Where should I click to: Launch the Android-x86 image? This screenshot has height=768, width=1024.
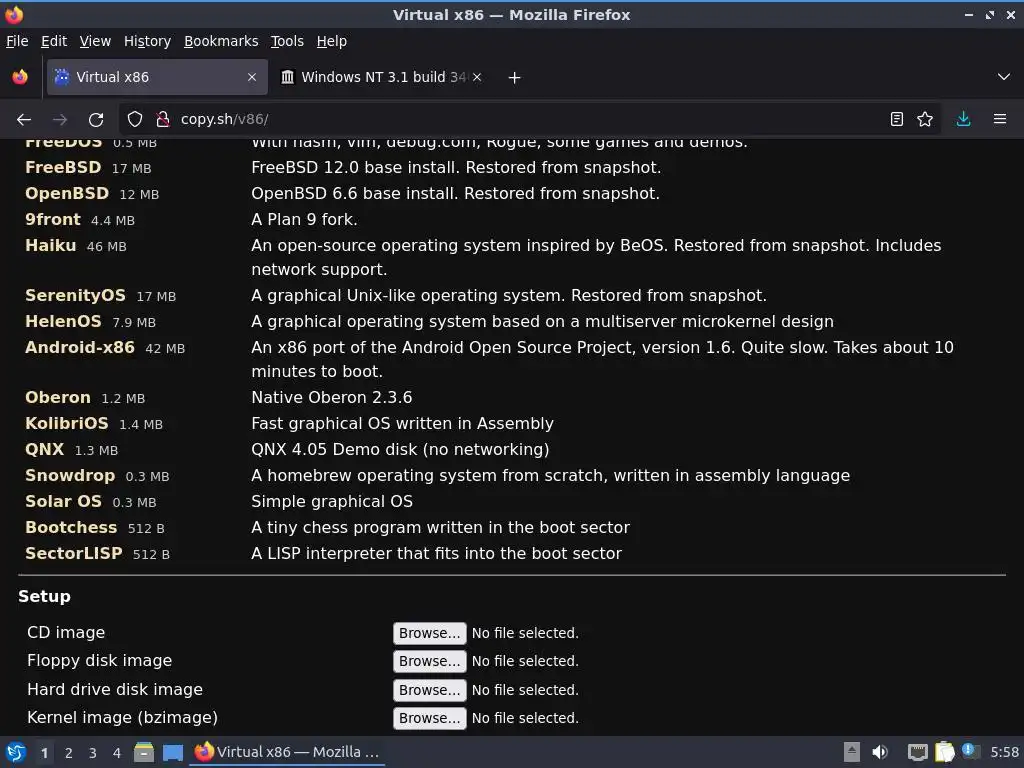80,347
